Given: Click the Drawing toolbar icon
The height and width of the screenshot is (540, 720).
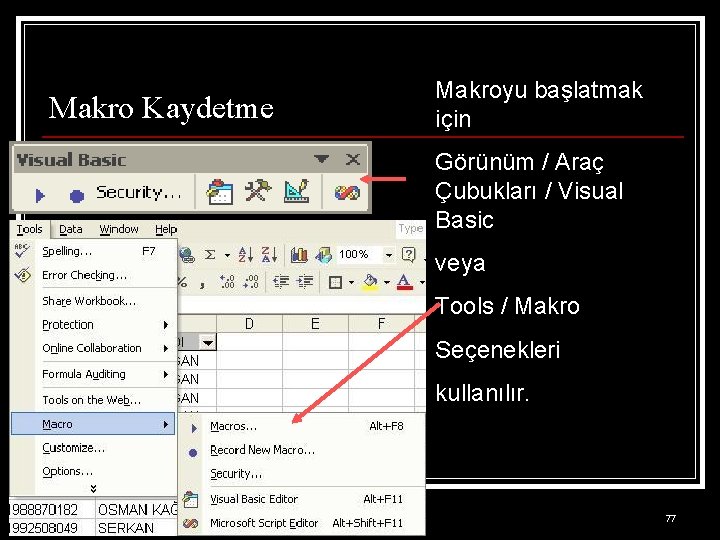Looking at the screenshot, I should click(x=323, y=255).
